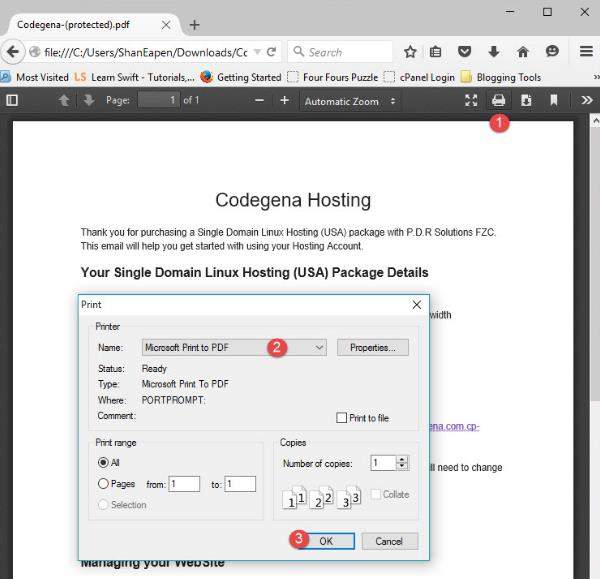Open the cPanel Login bookmark
600x579 pixels.
point(419,77)
